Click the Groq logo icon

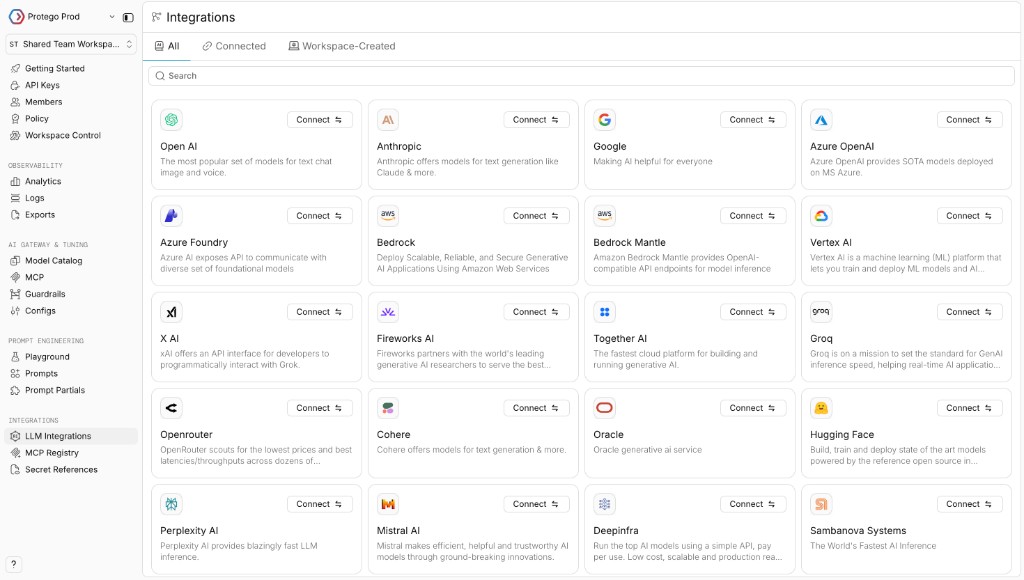point(821,312)
